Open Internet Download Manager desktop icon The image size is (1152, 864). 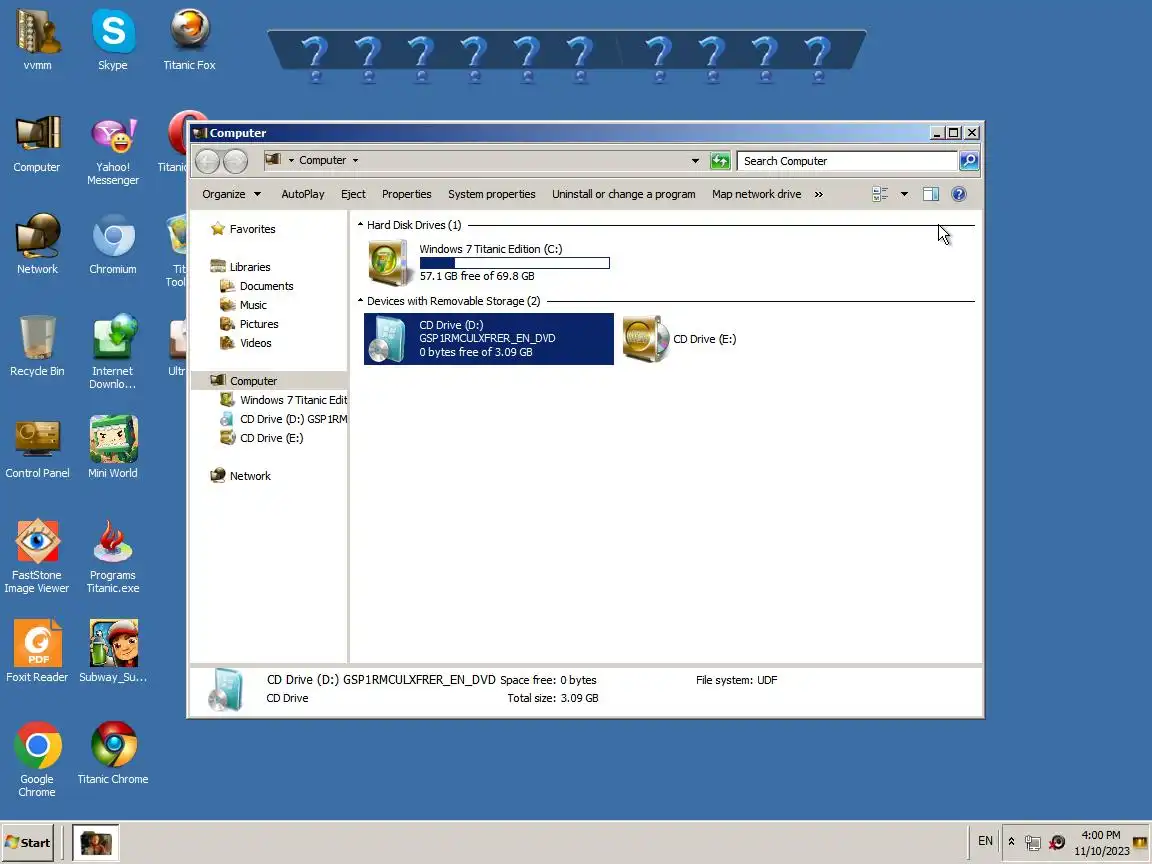point(112,351)
